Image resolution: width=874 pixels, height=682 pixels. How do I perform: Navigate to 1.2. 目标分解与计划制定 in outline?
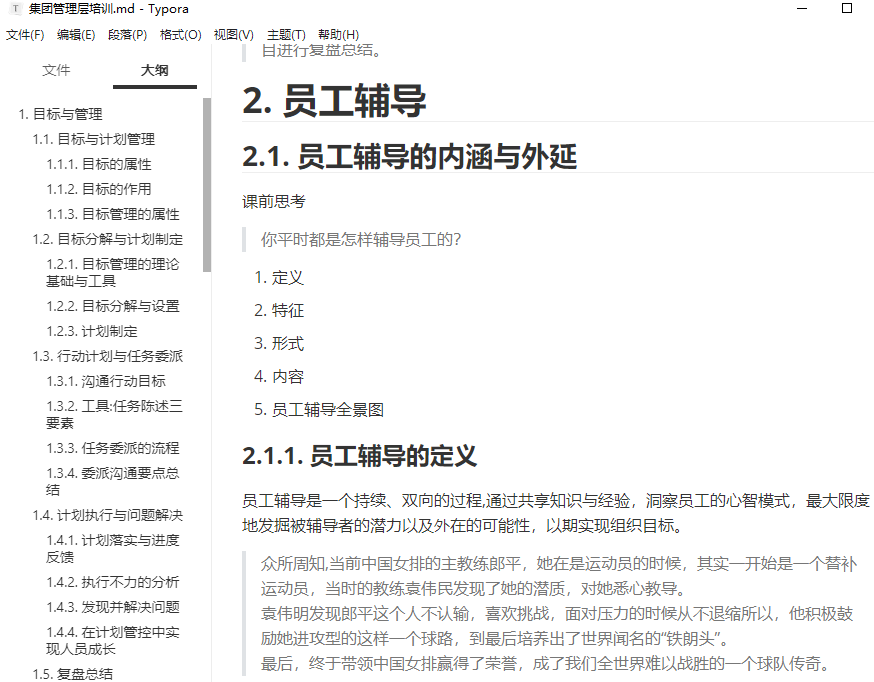(108, 240)
